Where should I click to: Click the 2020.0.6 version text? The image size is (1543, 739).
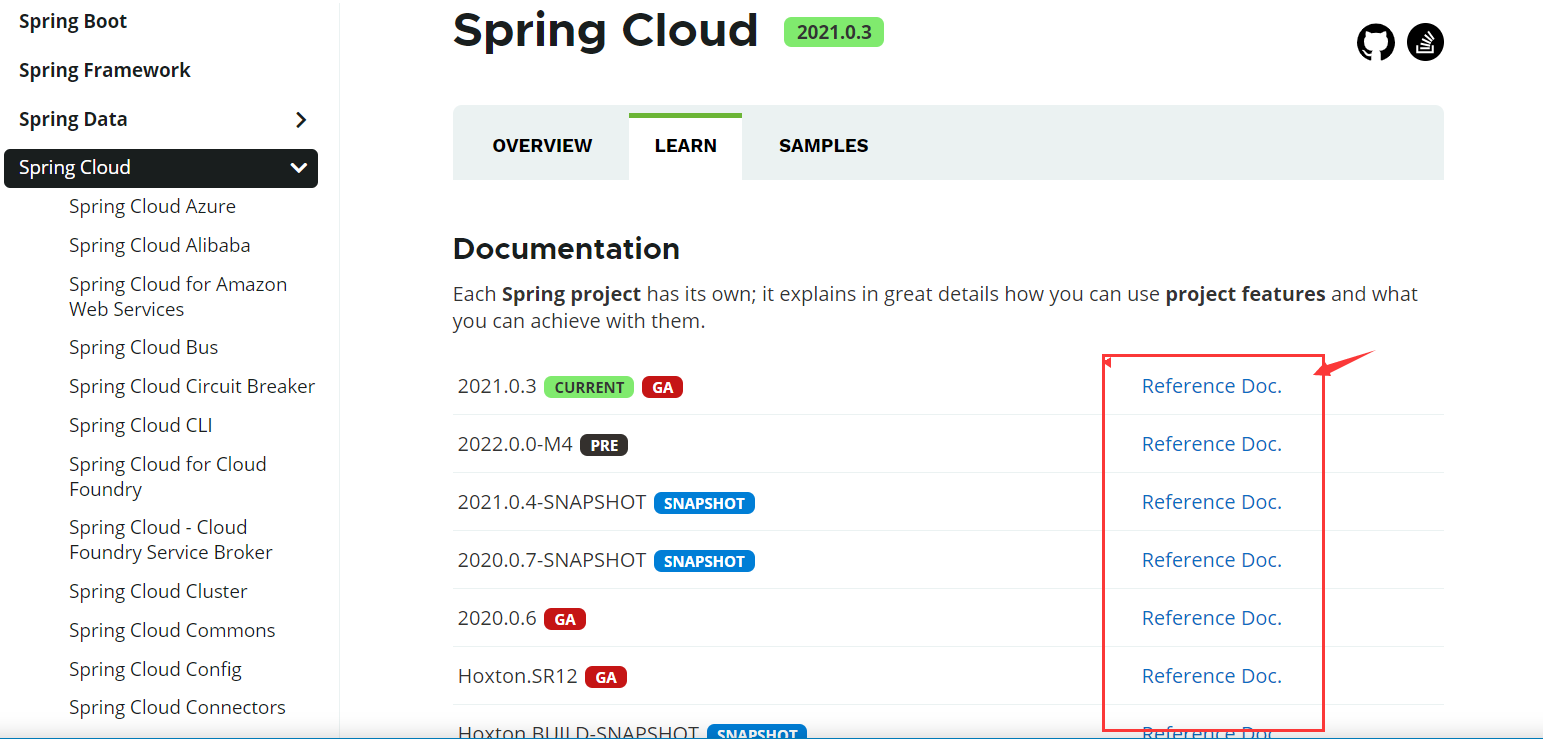497,618
